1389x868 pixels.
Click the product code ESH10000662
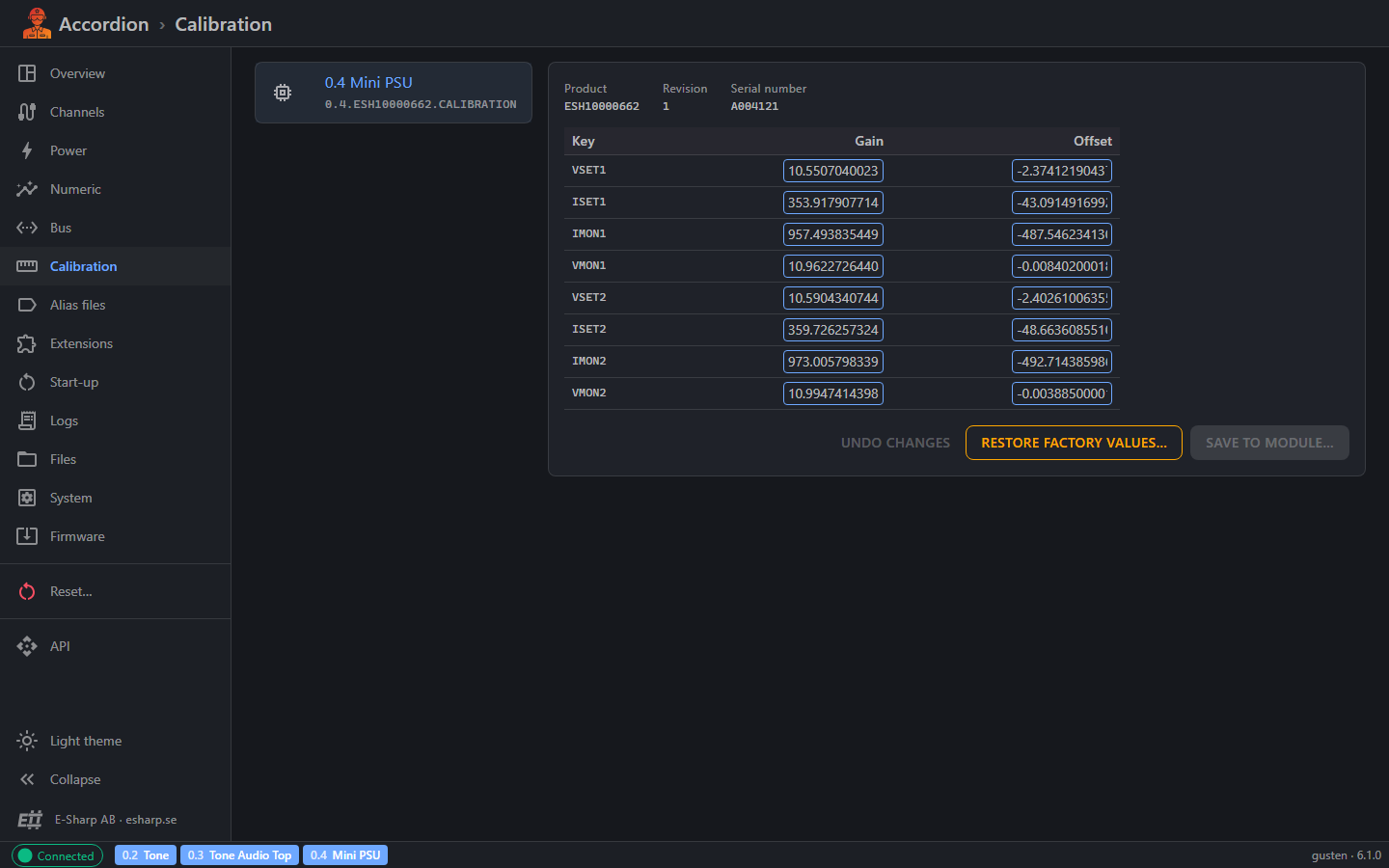pos(602,106)
